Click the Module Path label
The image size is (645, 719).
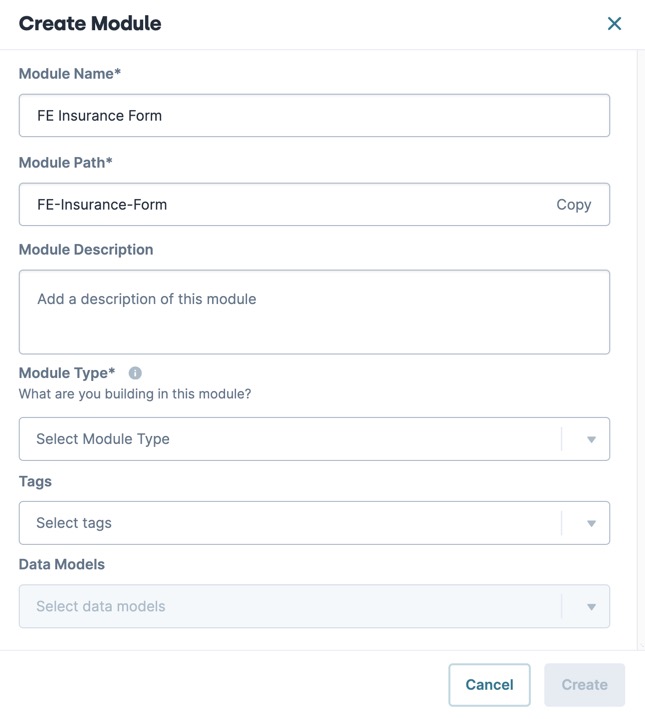(x=66, y=162)
